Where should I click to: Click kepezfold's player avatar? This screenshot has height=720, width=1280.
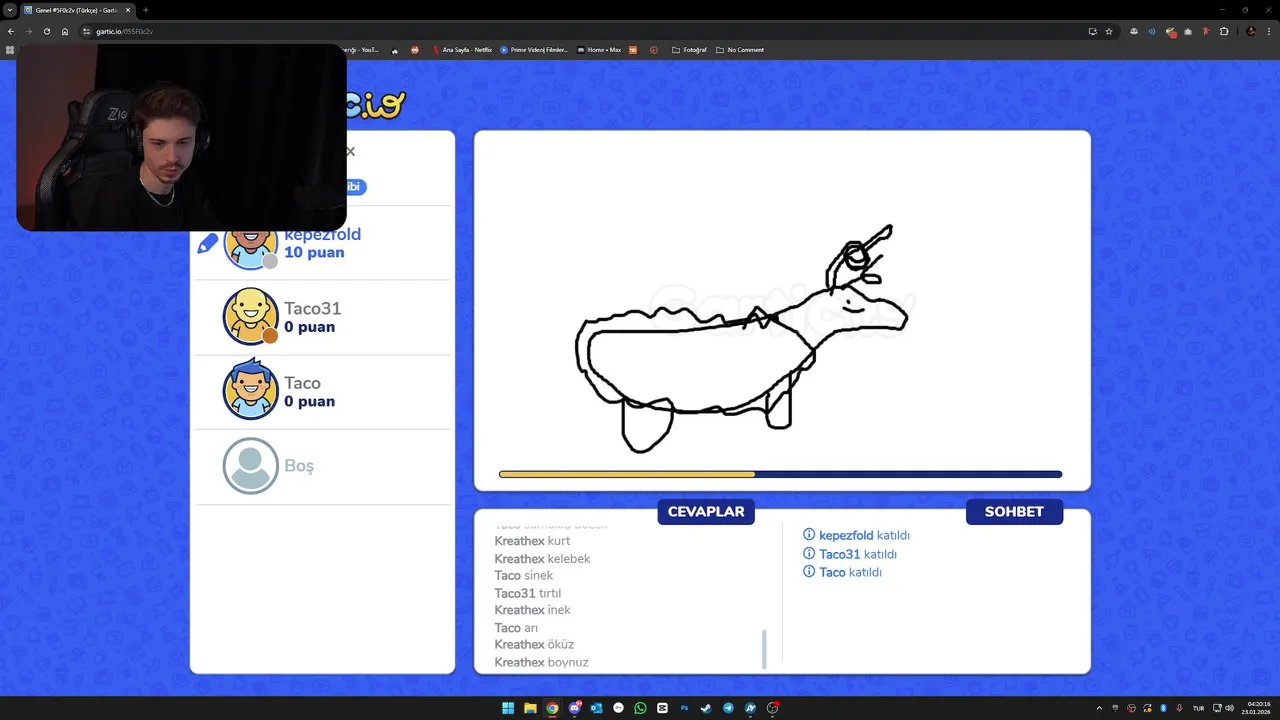(x=250, y=248)
